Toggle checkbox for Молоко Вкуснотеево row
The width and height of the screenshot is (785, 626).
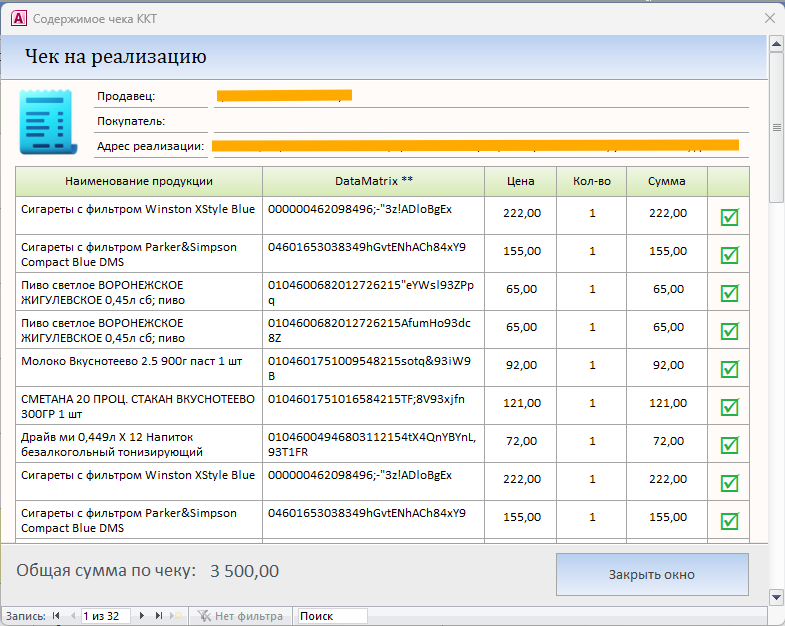click(729, 369)
